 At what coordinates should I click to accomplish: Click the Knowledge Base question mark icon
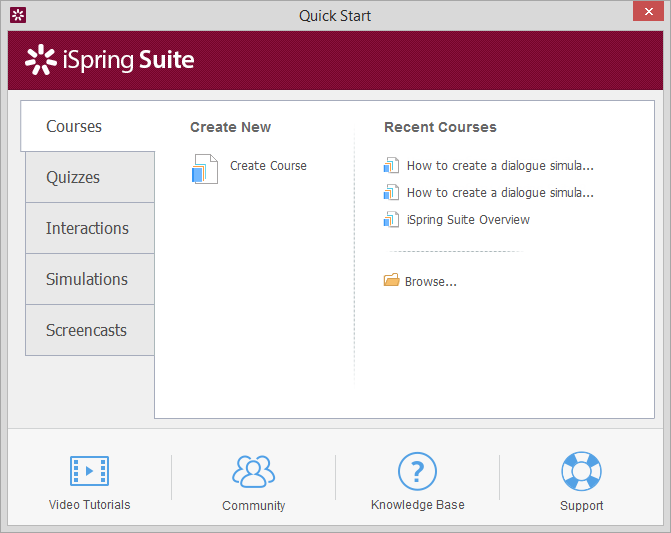[x=417, y=471]
